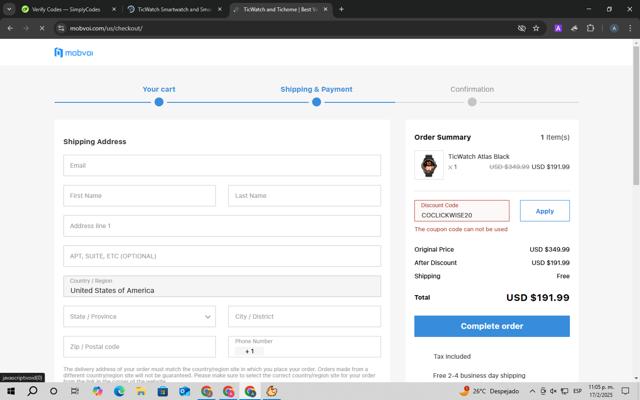This screenshot has height=400, width=640.
Task: Open Microsoft Store from taskbar
Action: tap(162, 391)
